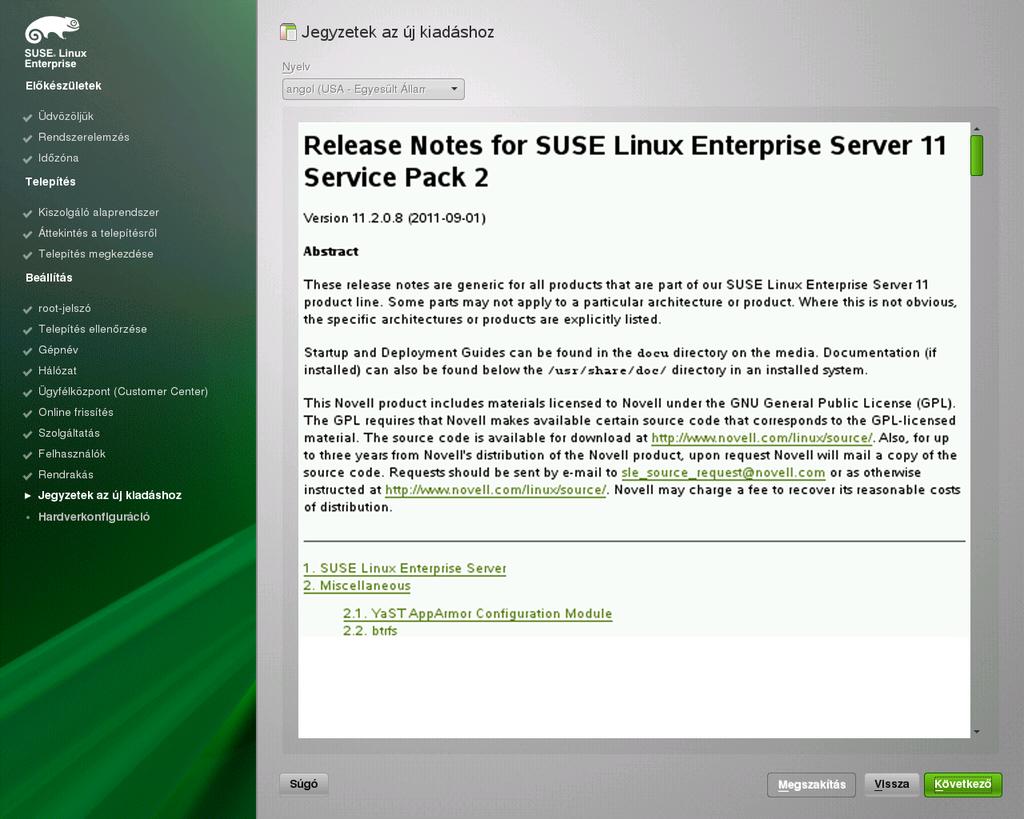
Task: Click the Következő next button
Action: [963, 784]
